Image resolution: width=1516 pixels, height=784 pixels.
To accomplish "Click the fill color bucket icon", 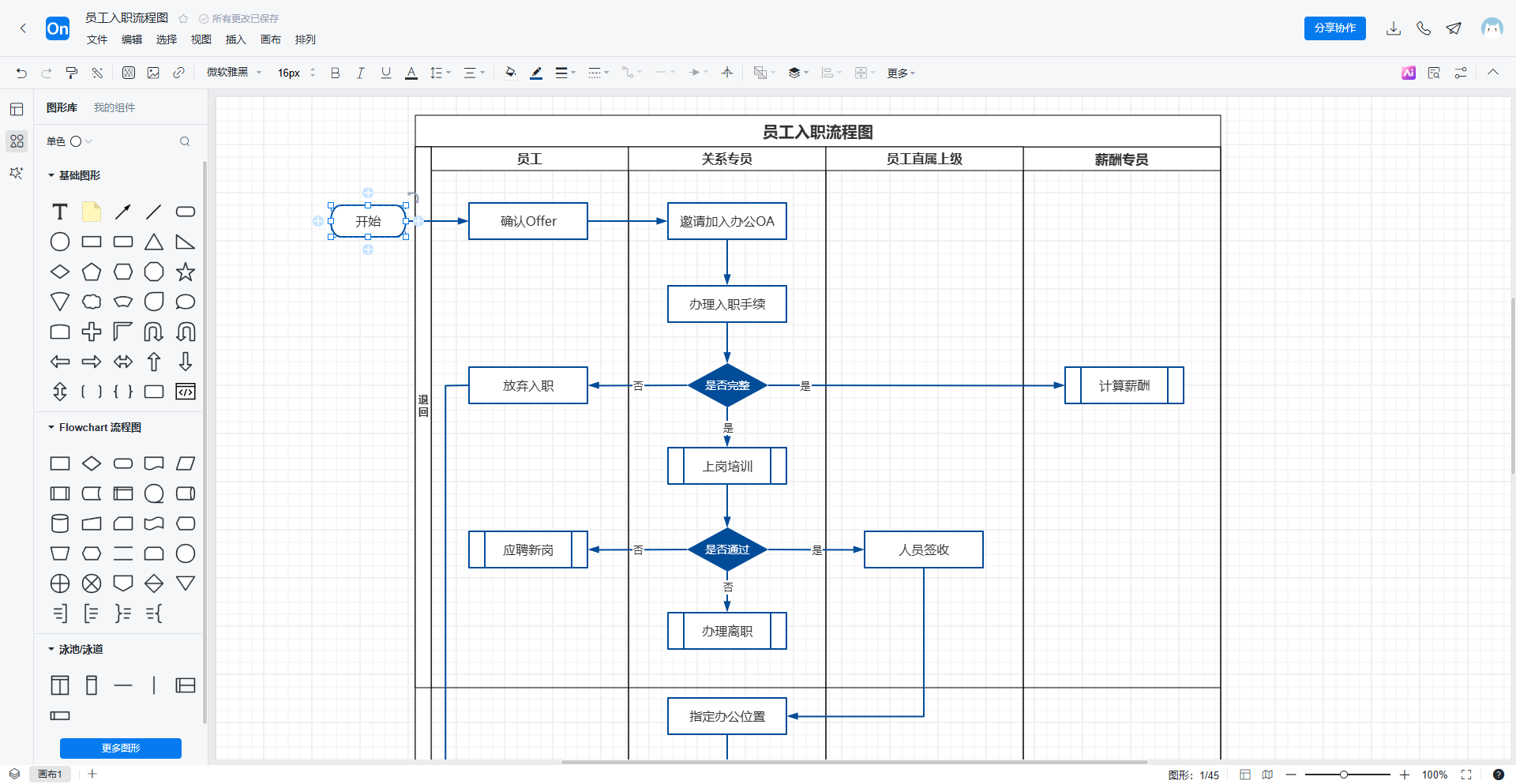I will [x=510, y=73].
